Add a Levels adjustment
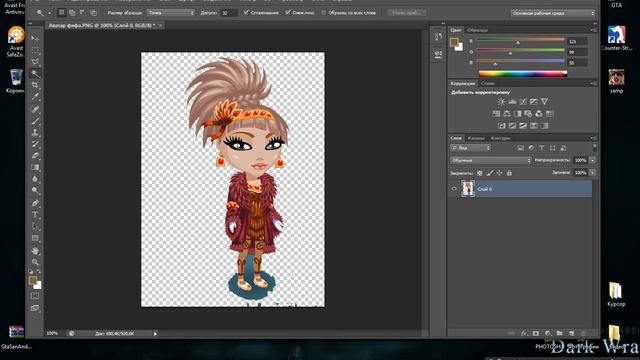640x360 pixels. click(x=512, y=102)
